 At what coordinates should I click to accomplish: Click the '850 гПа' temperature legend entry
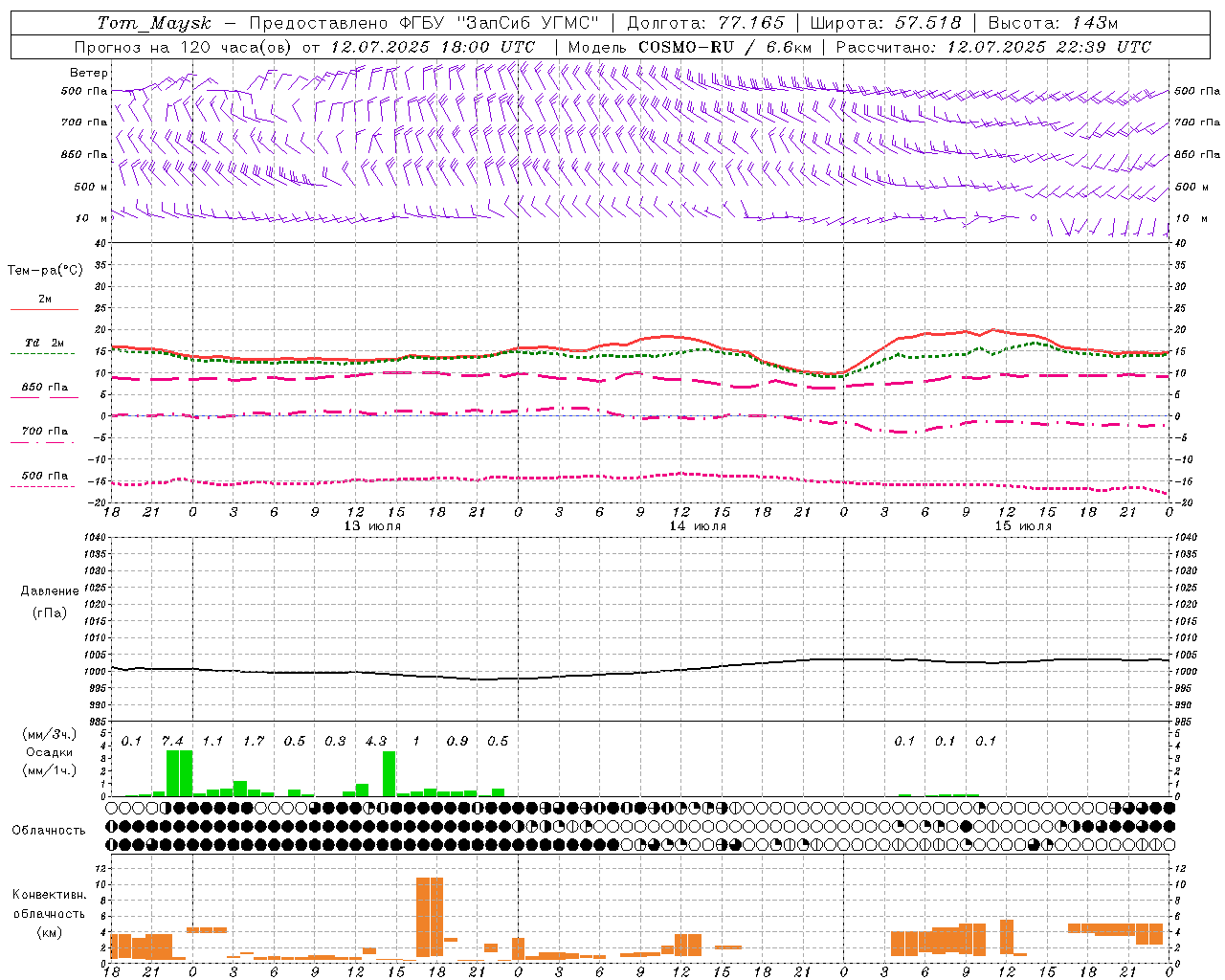coord(45,388)
